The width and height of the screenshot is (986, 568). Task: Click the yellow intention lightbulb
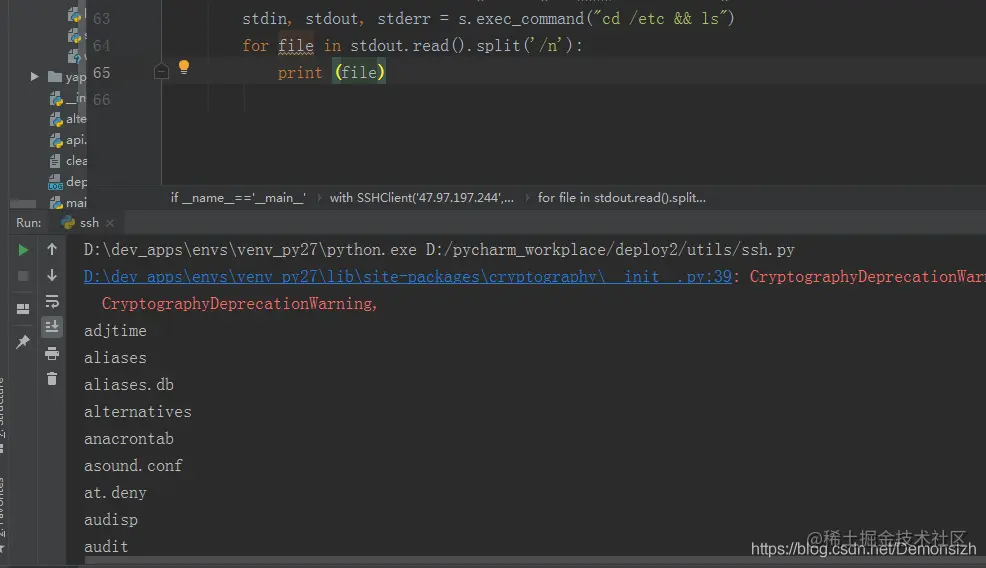point(184,67)
